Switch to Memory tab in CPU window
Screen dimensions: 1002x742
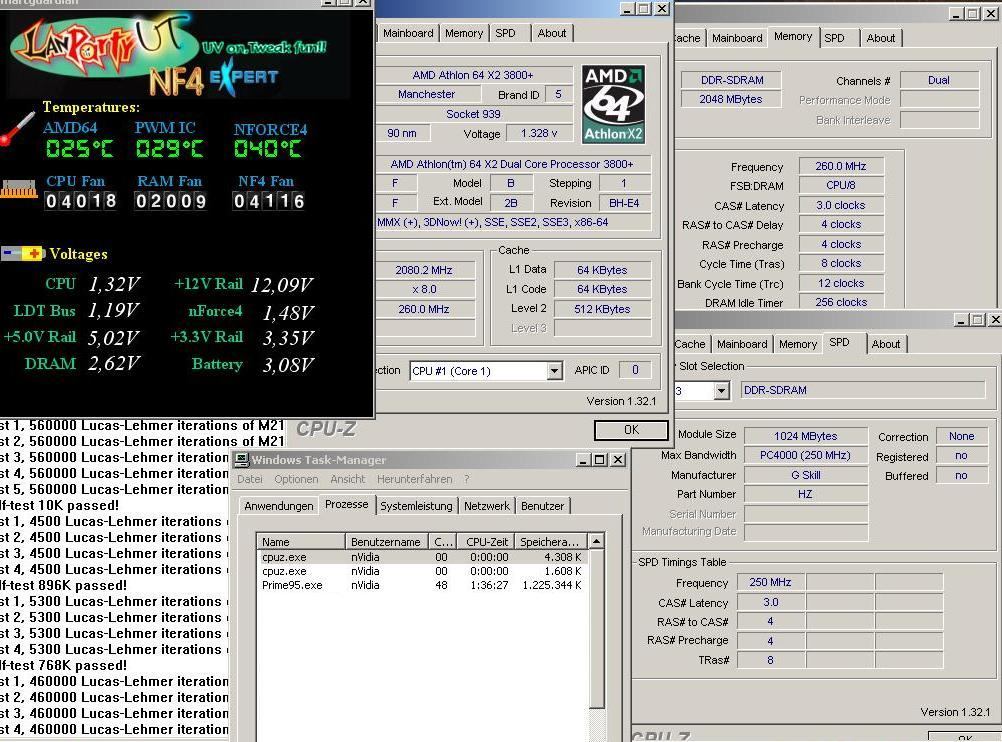[x=464, y=33]
